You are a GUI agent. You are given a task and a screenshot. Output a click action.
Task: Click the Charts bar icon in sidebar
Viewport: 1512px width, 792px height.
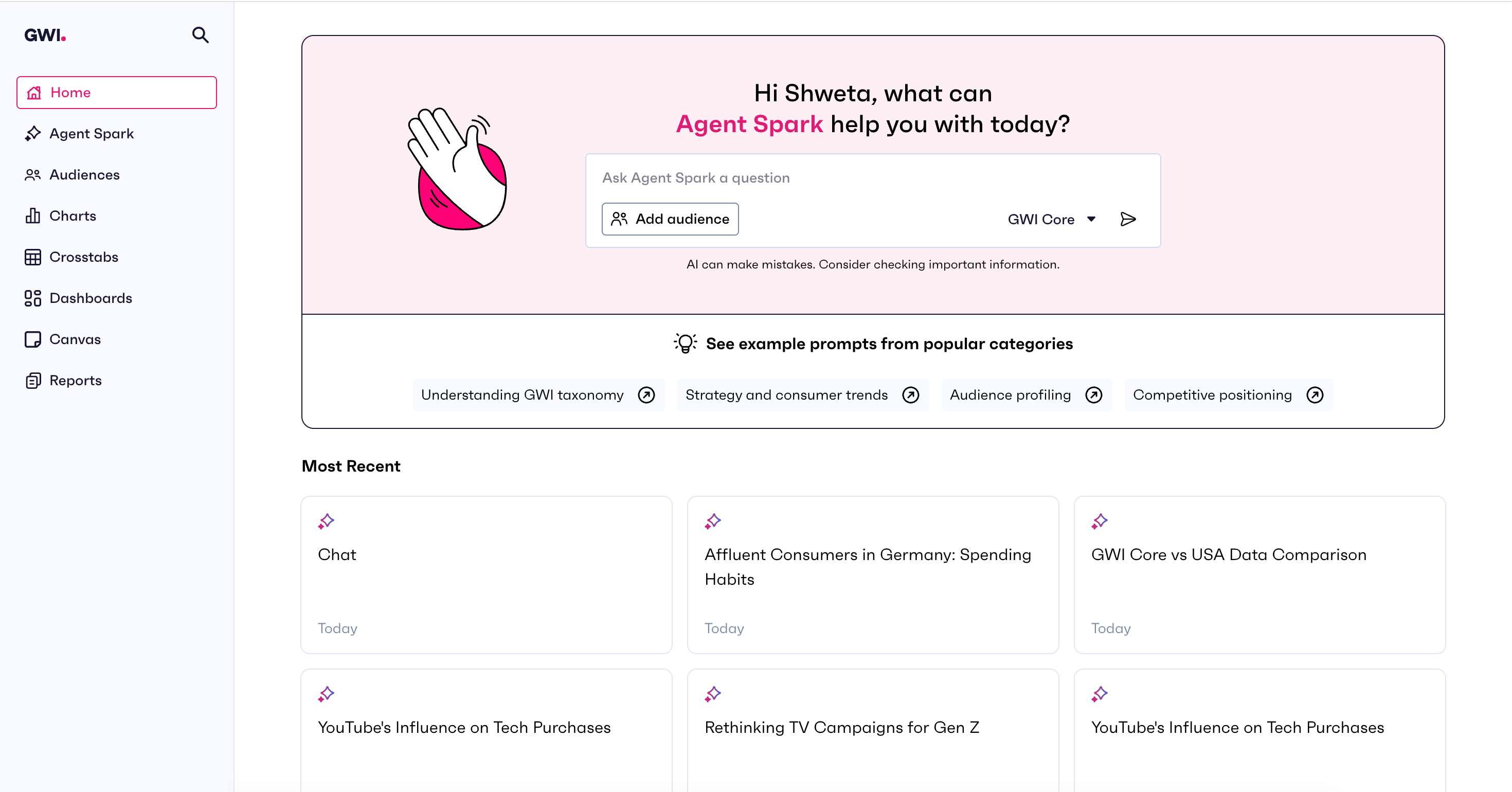point(33,215)
